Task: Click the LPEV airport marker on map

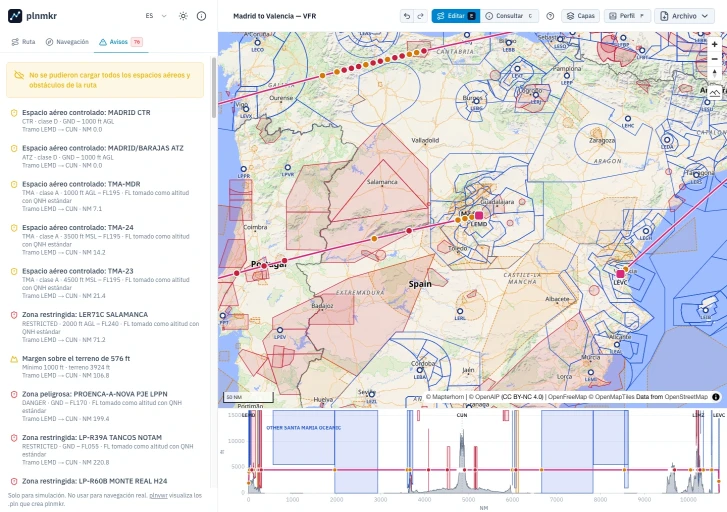Action: [x=280, y=330]
